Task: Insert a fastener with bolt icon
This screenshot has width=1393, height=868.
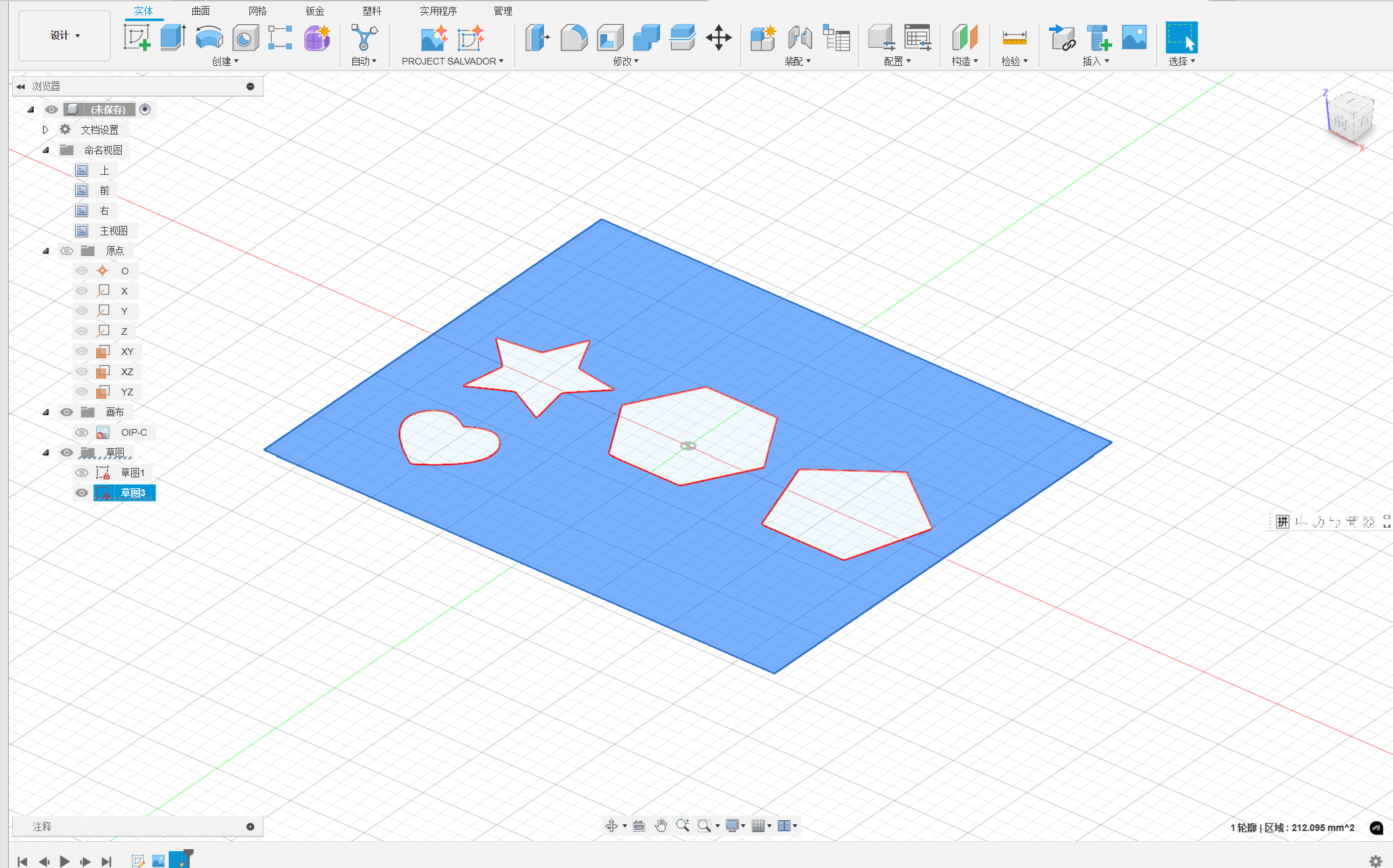Action: 1099,38
